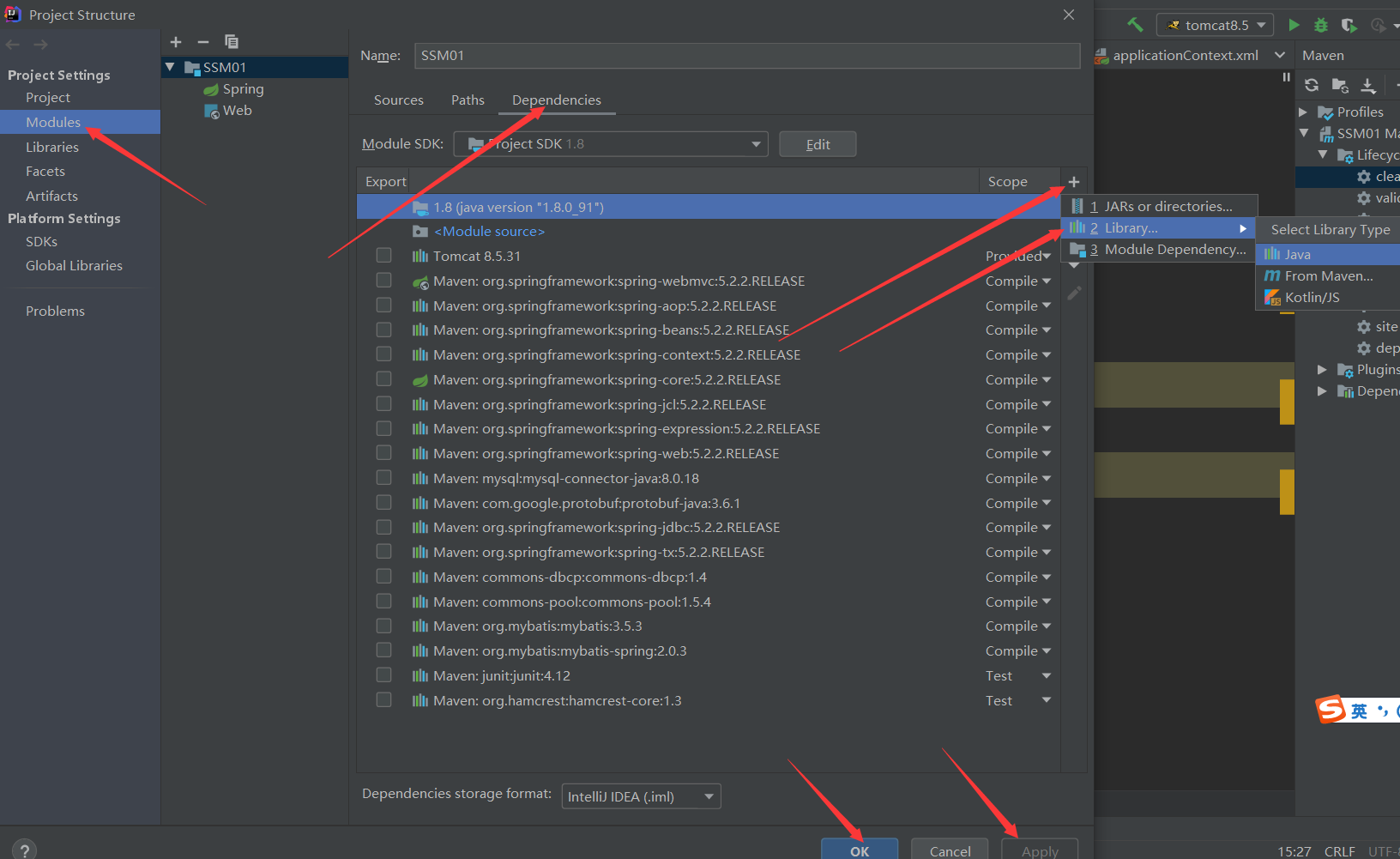Go forward with the right arrow

tap(40, 45)
